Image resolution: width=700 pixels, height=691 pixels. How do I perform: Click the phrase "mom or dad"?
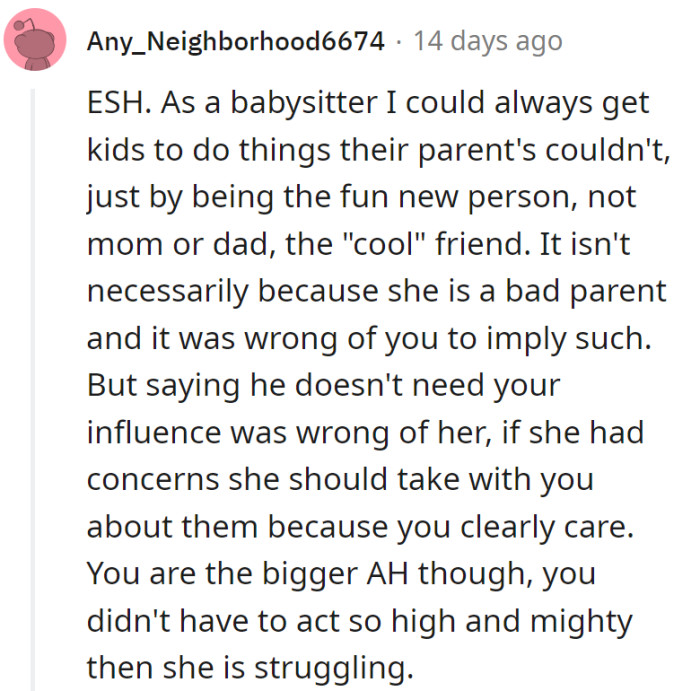[169, 242]
